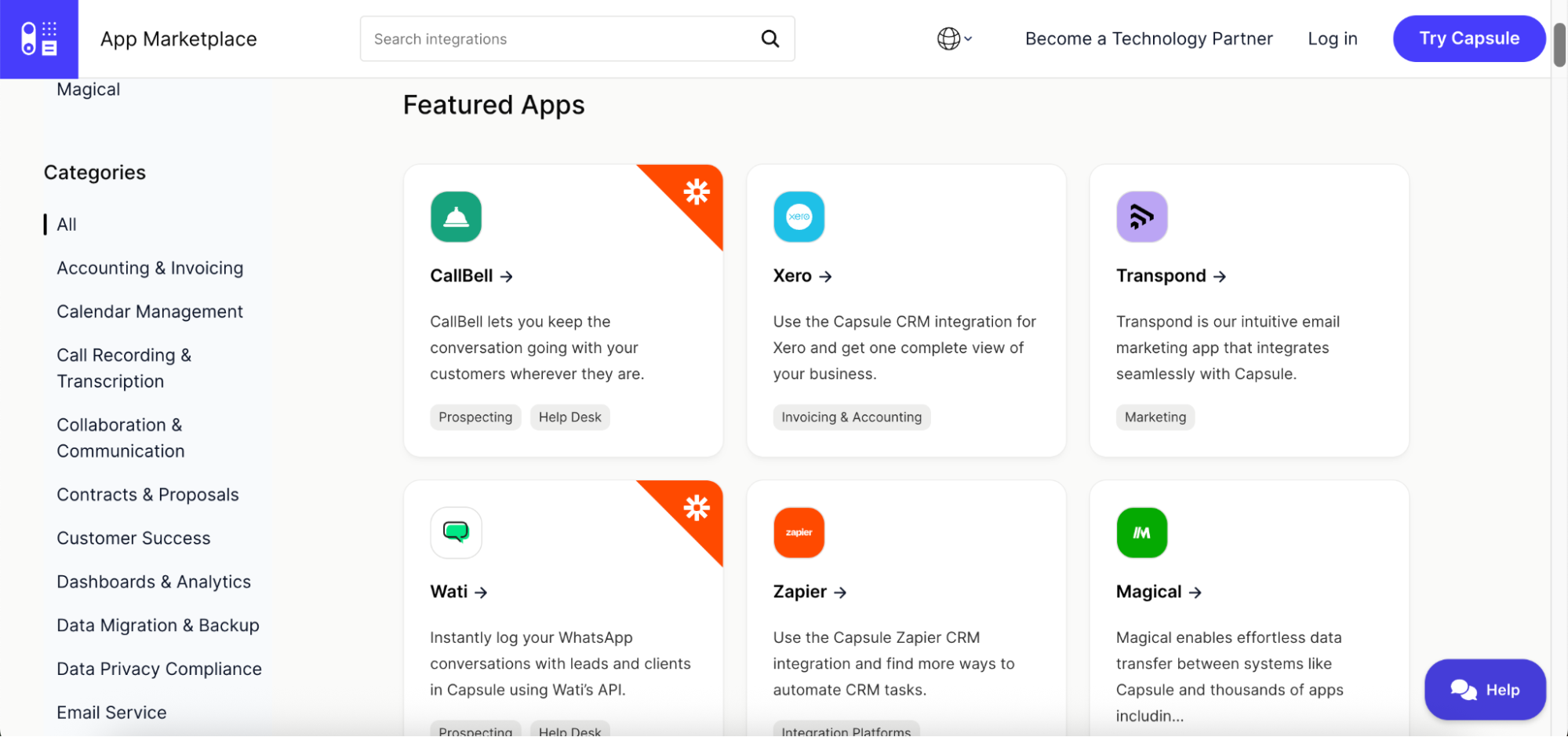Select Collaboration & Communication category
The image size is (1568, 737).
tap(121, 438)
